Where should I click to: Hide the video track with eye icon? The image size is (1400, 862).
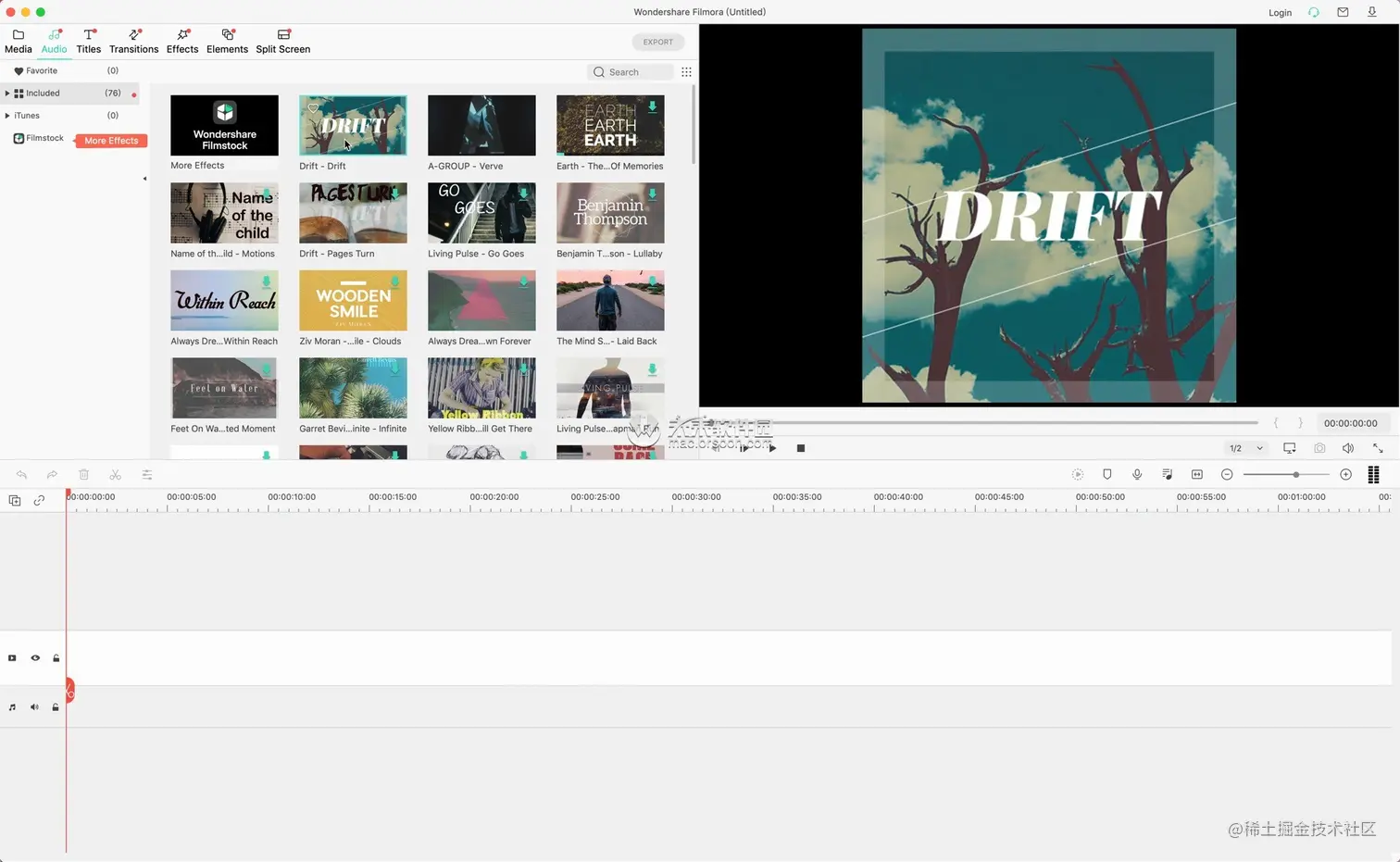point(35,658)
